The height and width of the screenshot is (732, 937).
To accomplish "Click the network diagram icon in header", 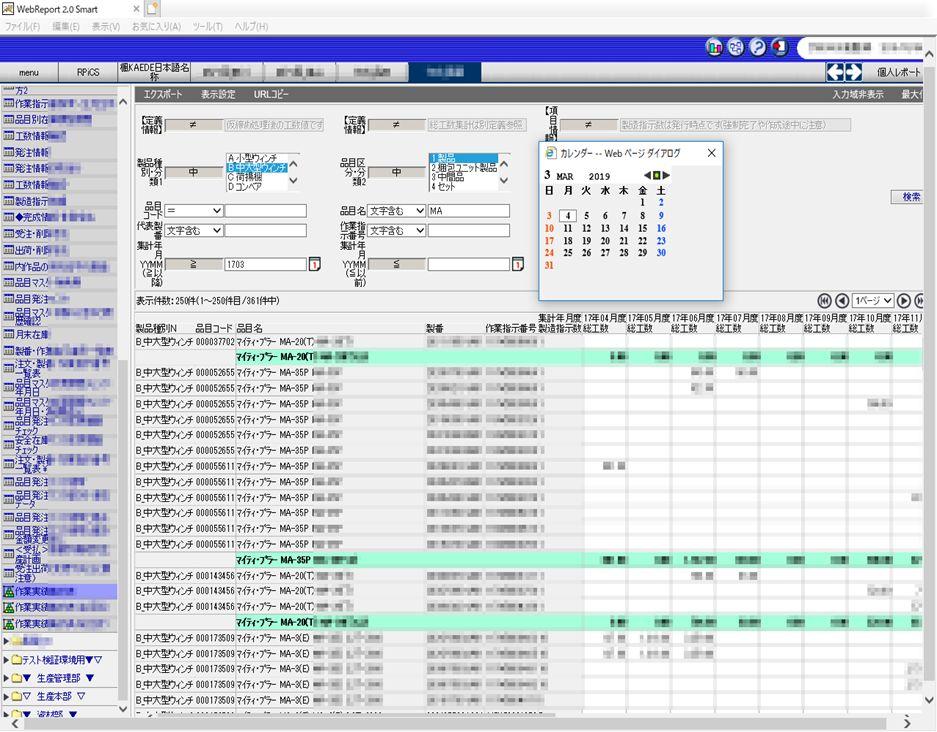I will [x=736, y=47].
